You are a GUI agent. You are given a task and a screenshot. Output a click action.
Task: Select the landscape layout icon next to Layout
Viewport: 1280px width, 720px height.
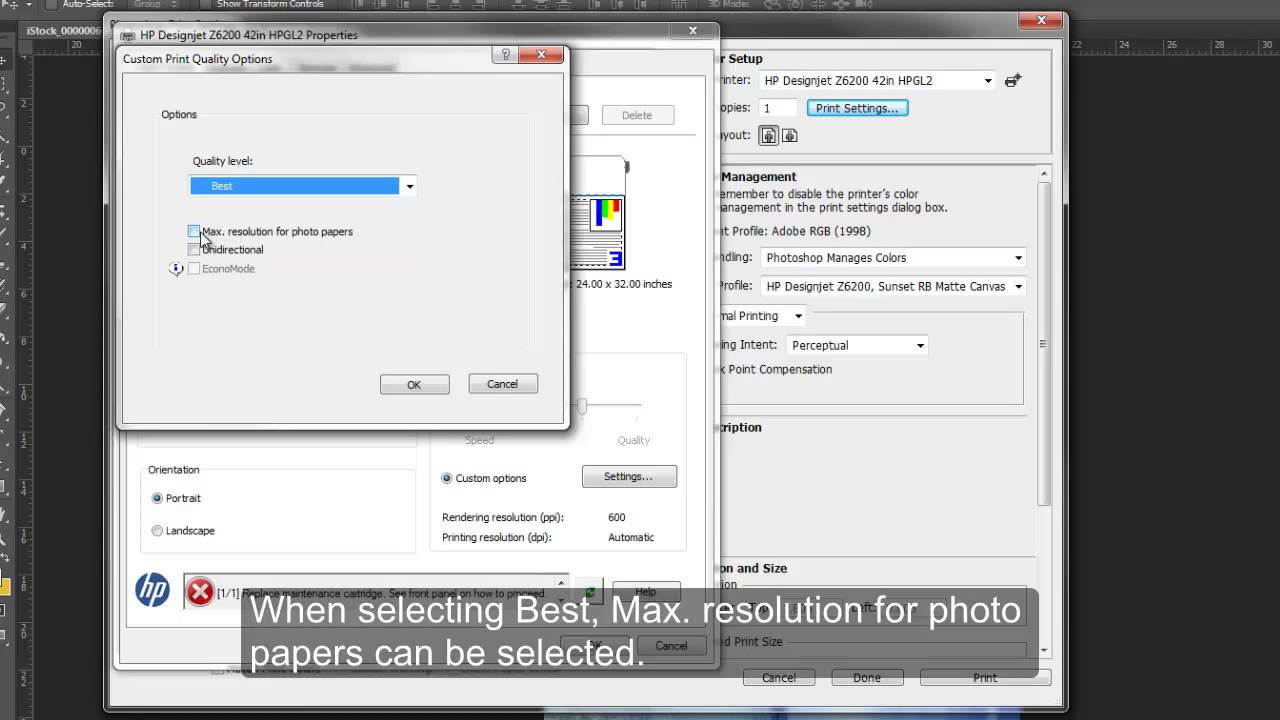click(x=790, y=134)
